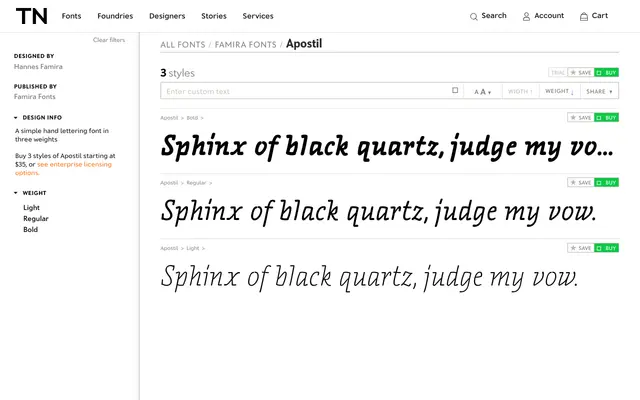This screenshot has width=640, height=400.
Task: Open the Stories menu
Action: coord(214,16)
